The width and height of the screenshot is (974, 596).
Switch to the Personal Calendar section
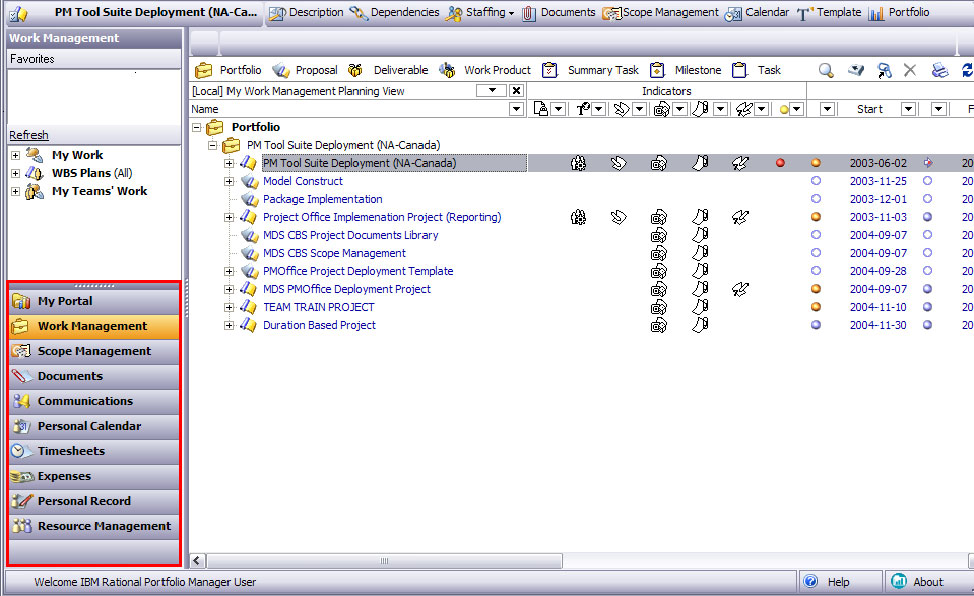coord(94,426)
